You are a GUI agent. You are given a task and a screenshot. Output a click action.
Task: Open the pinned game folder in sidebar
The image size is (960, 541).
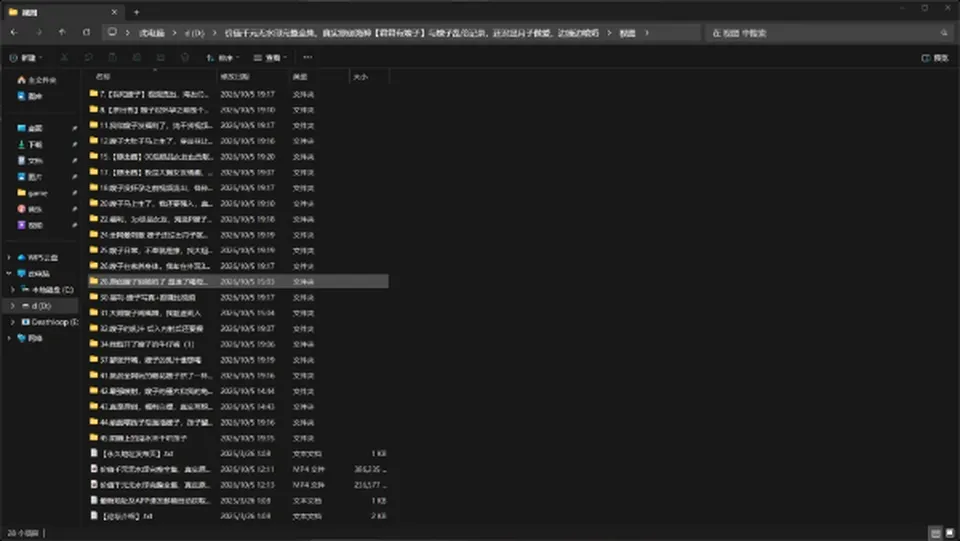[x=32, y=193]
